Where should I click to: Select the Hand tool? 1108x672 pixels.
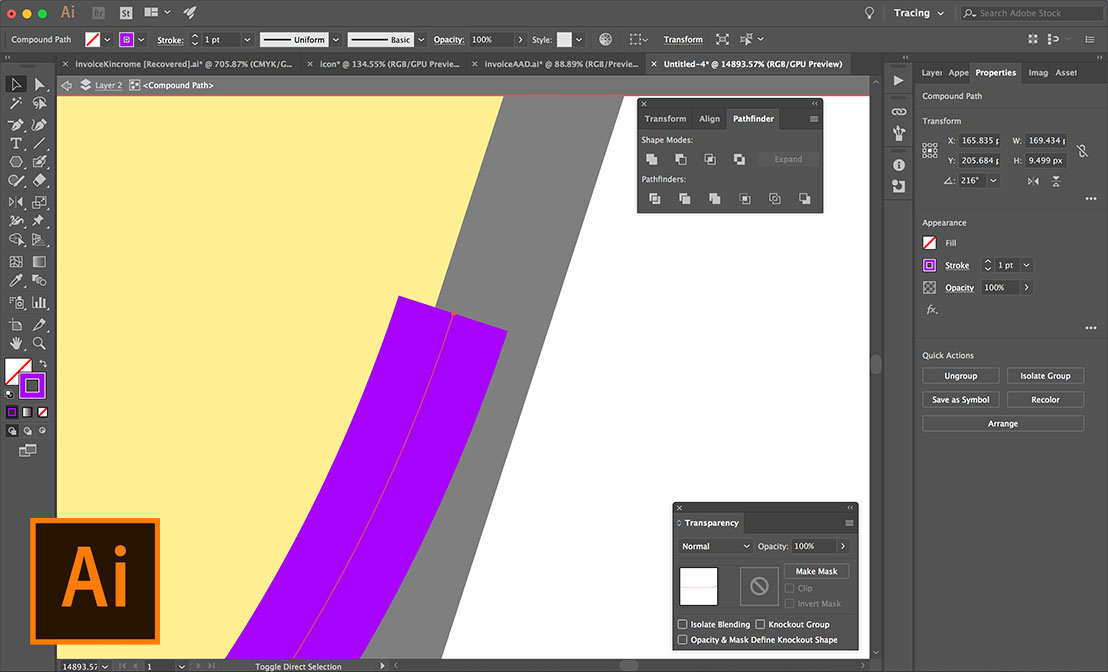(16, 343)
